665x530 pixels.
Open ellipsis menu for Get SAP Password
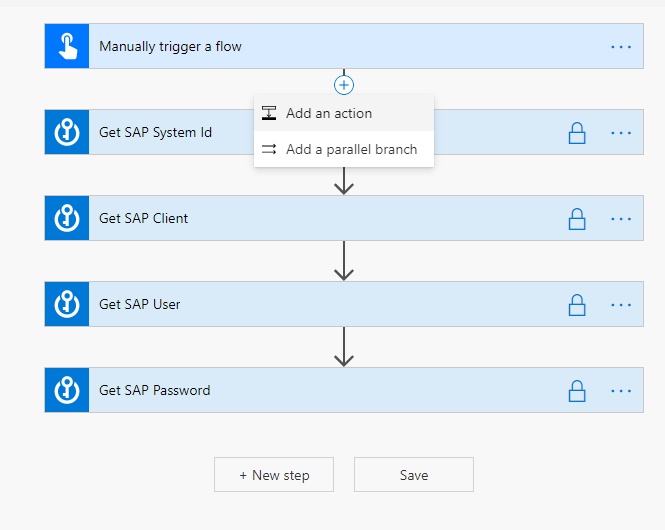(621, 391)
